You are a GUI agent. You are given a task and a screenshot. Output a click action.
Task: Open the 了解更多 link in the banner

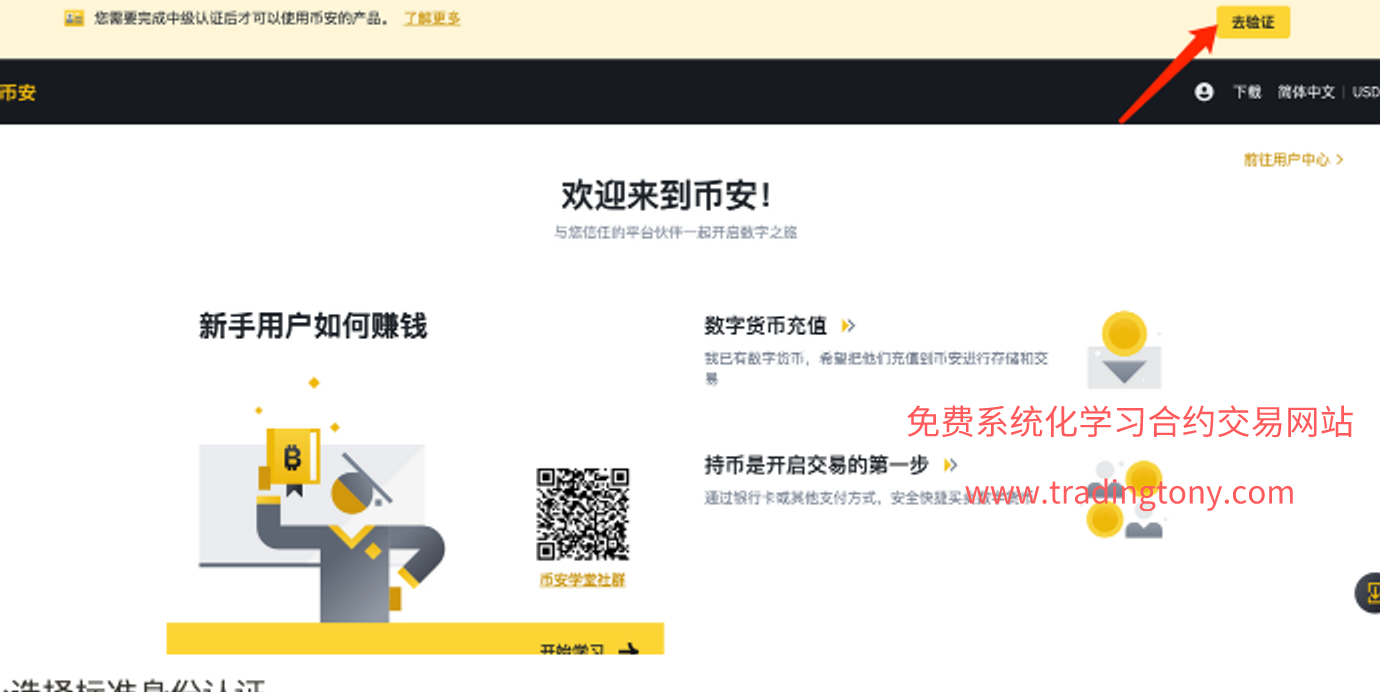432,19
